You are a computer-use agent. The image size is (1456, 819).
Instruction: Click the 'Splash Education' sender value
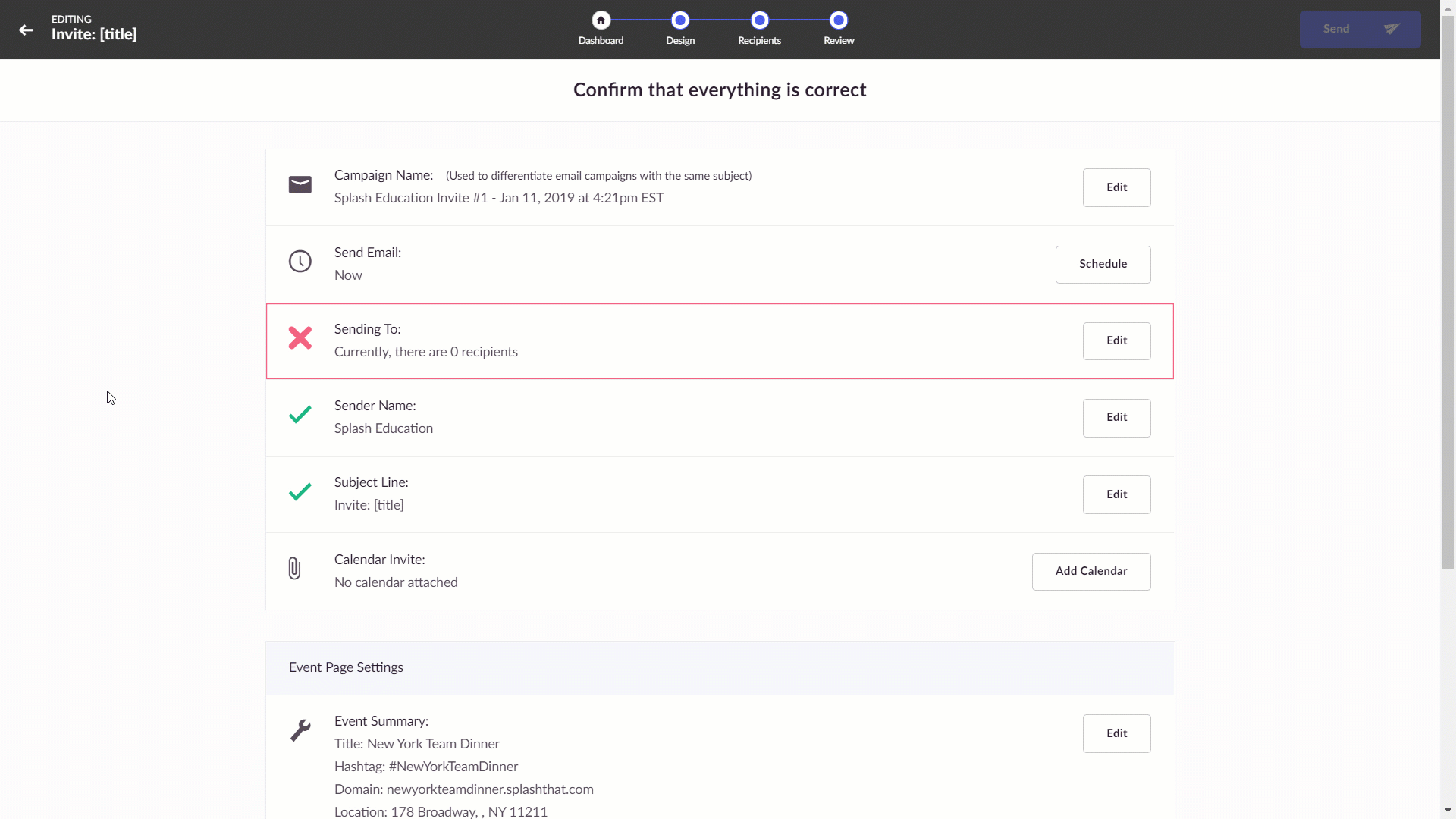click(x=384, y=428)
